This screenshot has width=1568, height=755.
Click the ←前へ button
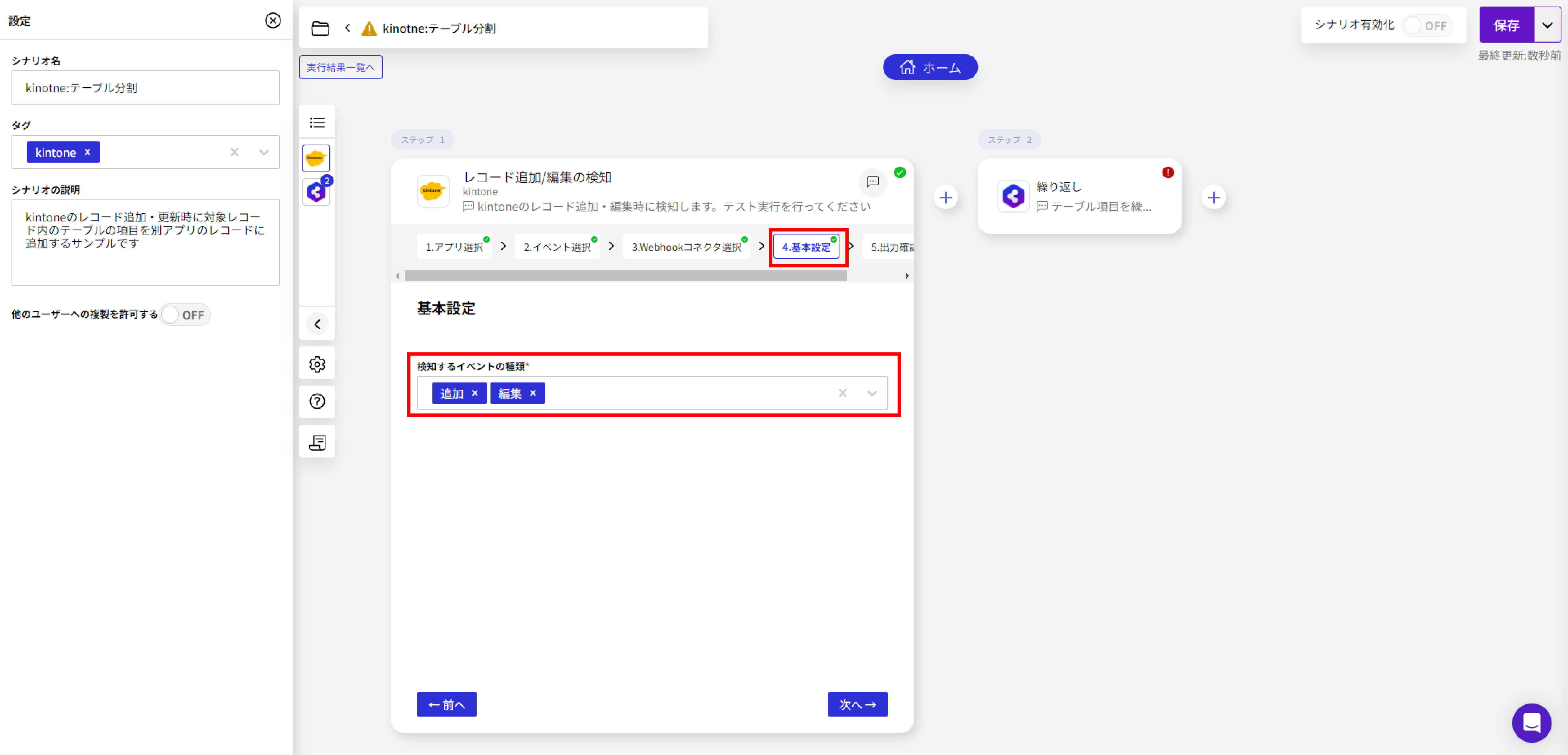point(446,704)
